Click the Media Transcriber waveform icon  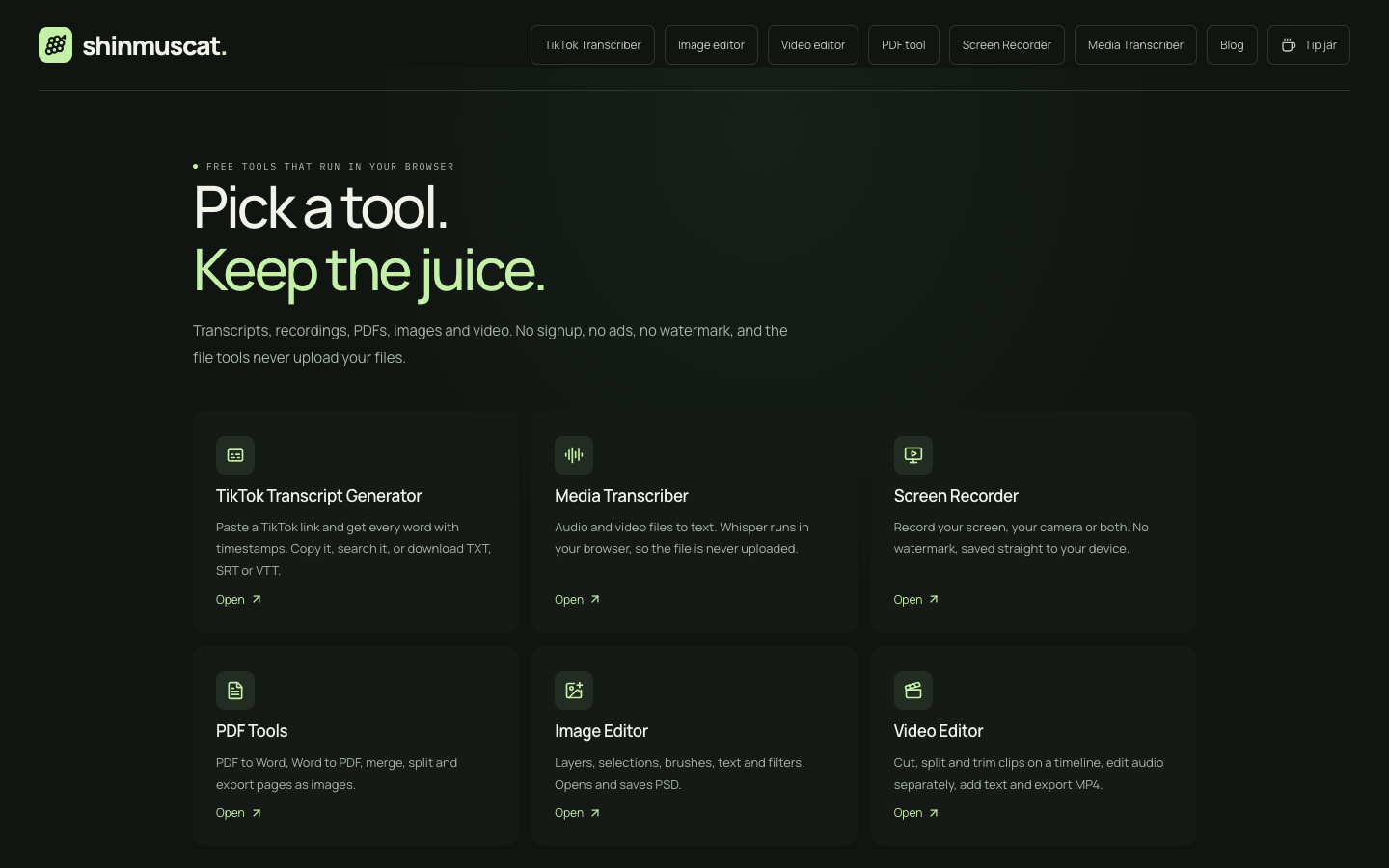click(x=574, y=455)
